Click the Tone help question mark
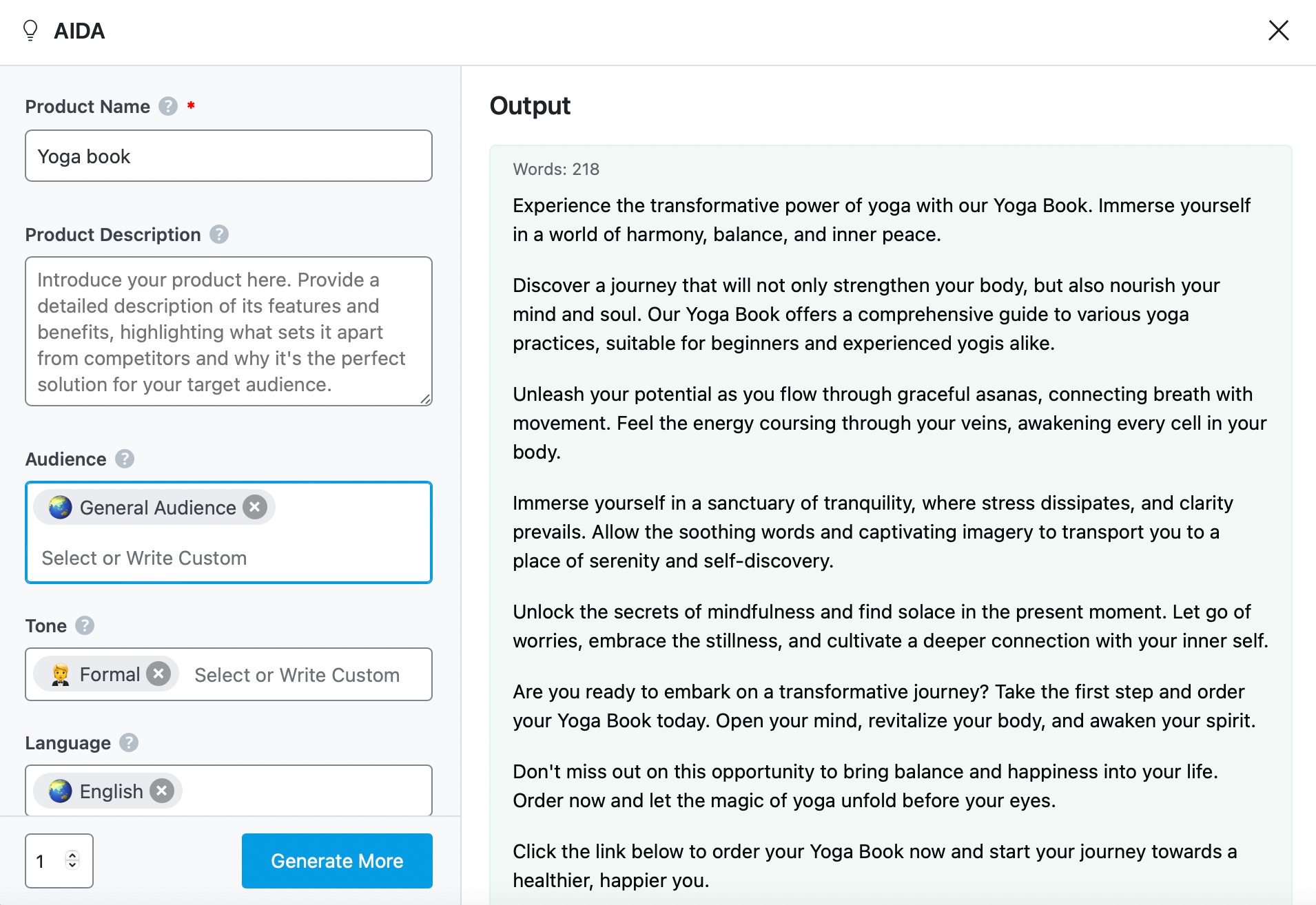 click(x=85, y=625)
